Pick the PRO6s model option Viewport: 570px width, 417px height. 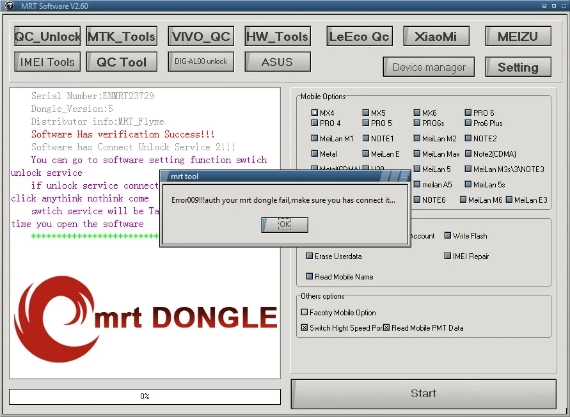(417, 123)
